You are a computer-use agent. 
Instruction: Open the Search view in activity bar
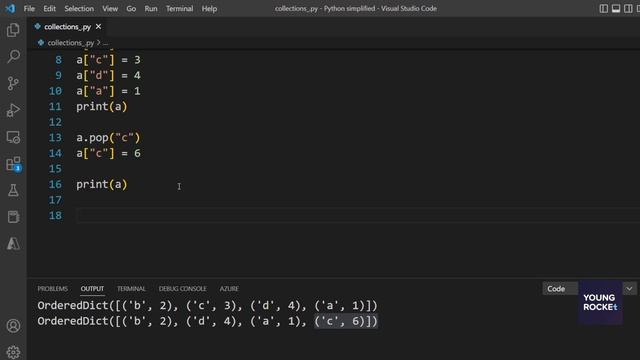[x=13, y=56]
